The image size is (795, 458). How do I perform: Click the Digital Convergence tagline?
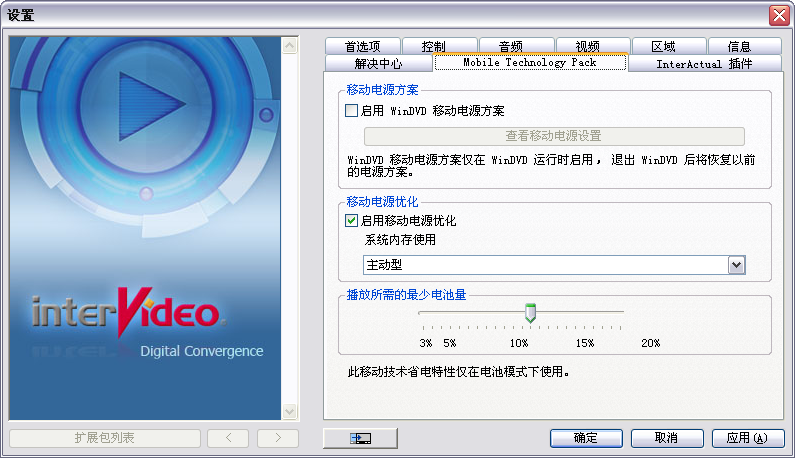(x=202, y=351)
